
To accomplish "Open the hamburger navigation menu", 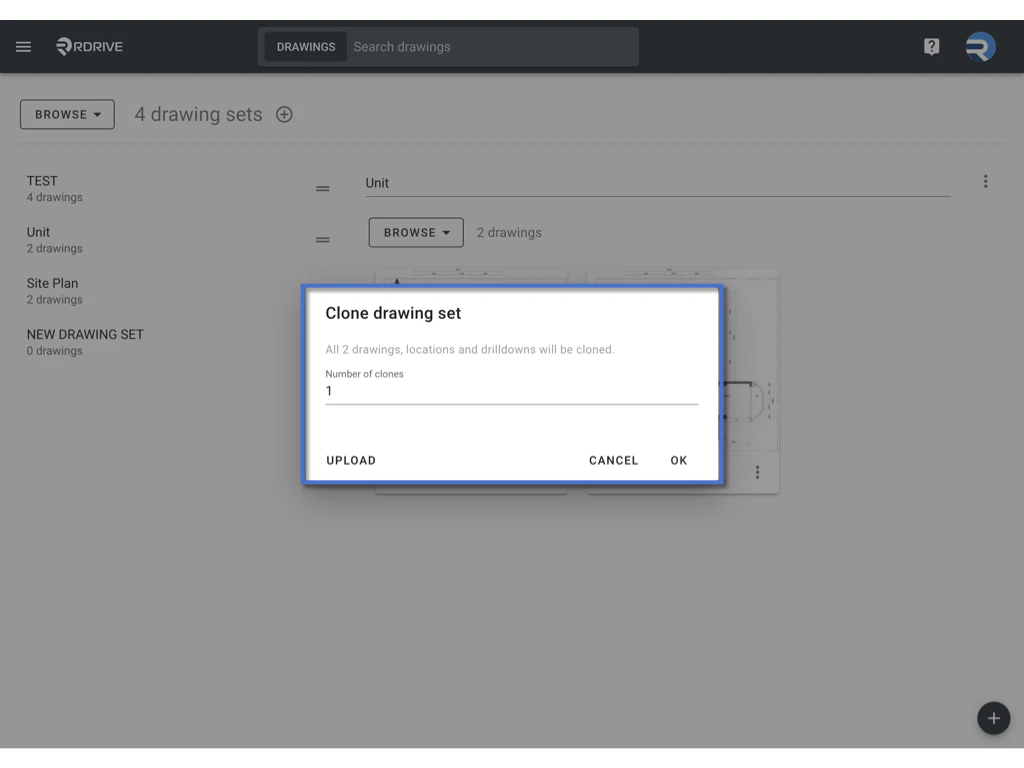I will [x=24, y=46].
